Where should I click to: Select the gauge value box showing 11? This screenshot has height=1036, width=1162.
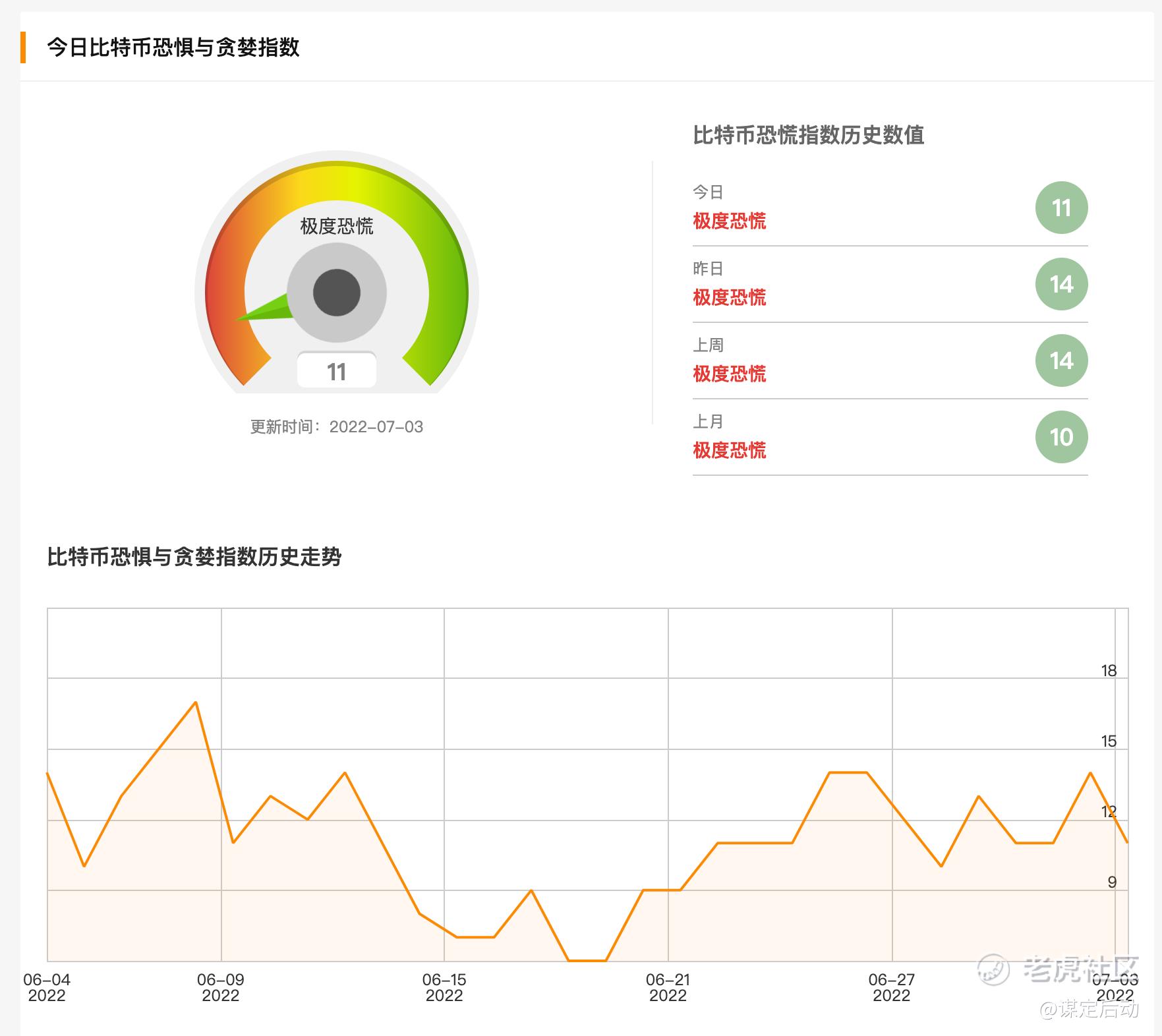pos(337,371)
